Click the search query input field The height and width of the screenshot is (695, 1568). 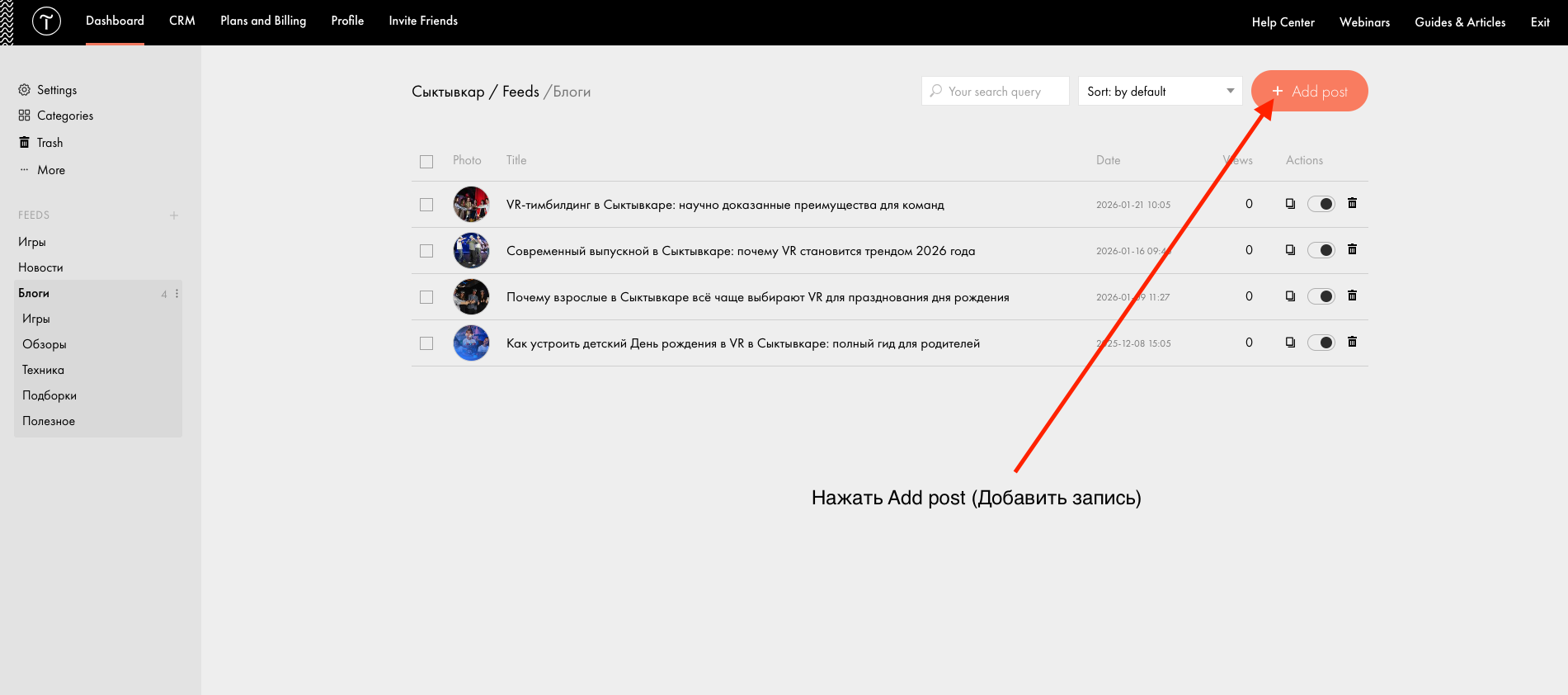click(x=996, y=91)
